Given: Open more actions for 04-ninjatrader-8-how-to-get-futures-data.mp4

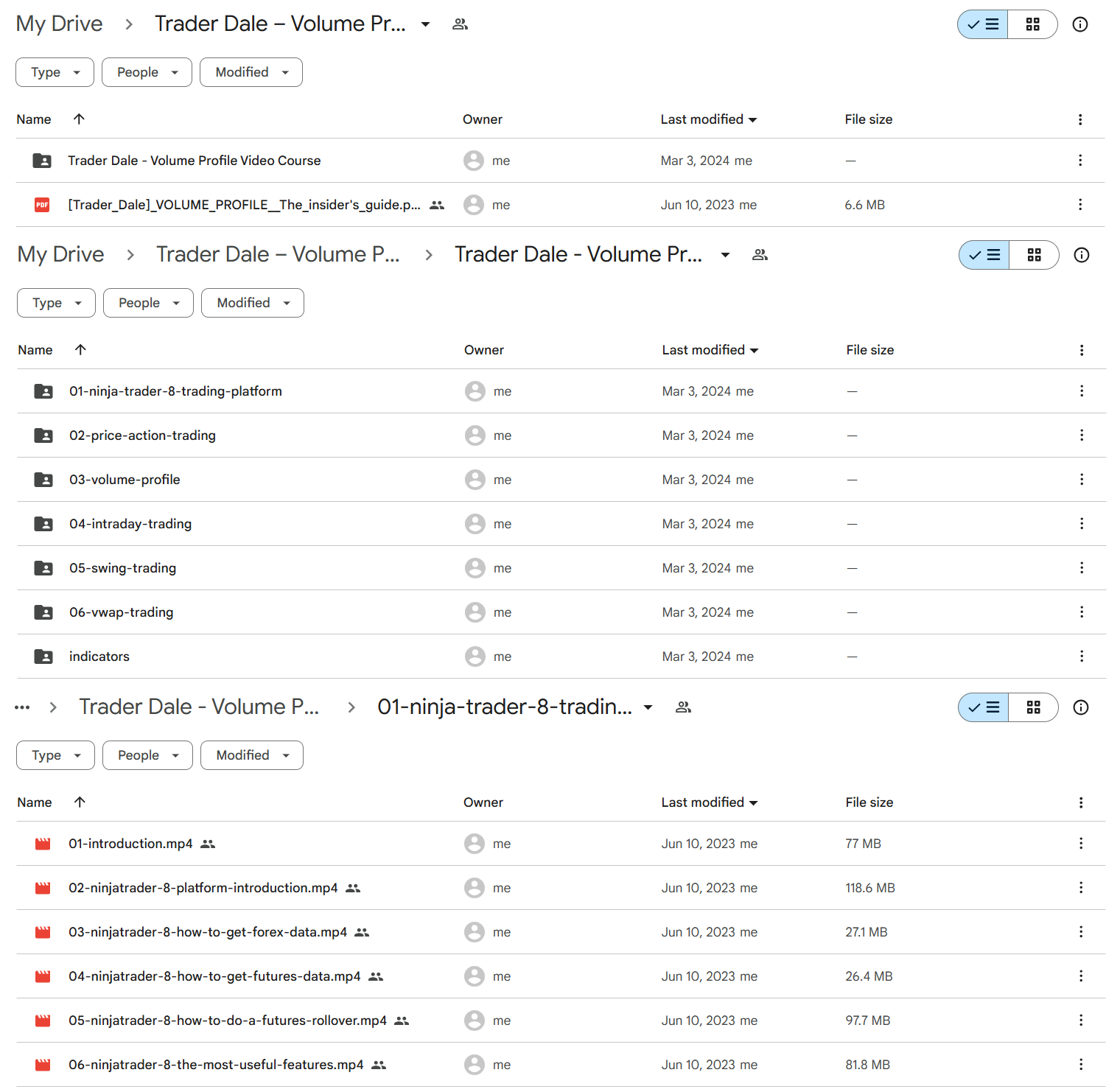Looking at the screenshot, I should pyautogui.click(x=1081, y=976).
